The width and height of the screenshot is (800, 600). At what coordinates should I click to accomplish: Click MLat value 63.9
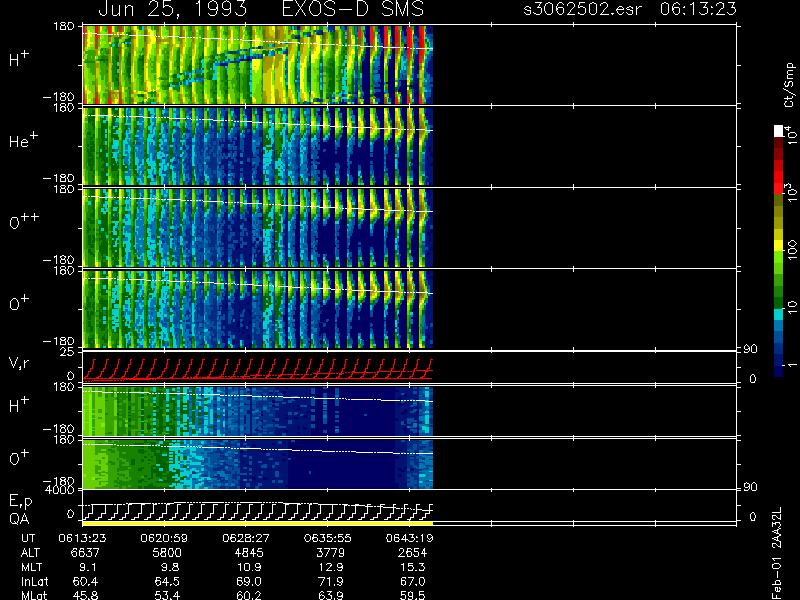coord(331,595)
